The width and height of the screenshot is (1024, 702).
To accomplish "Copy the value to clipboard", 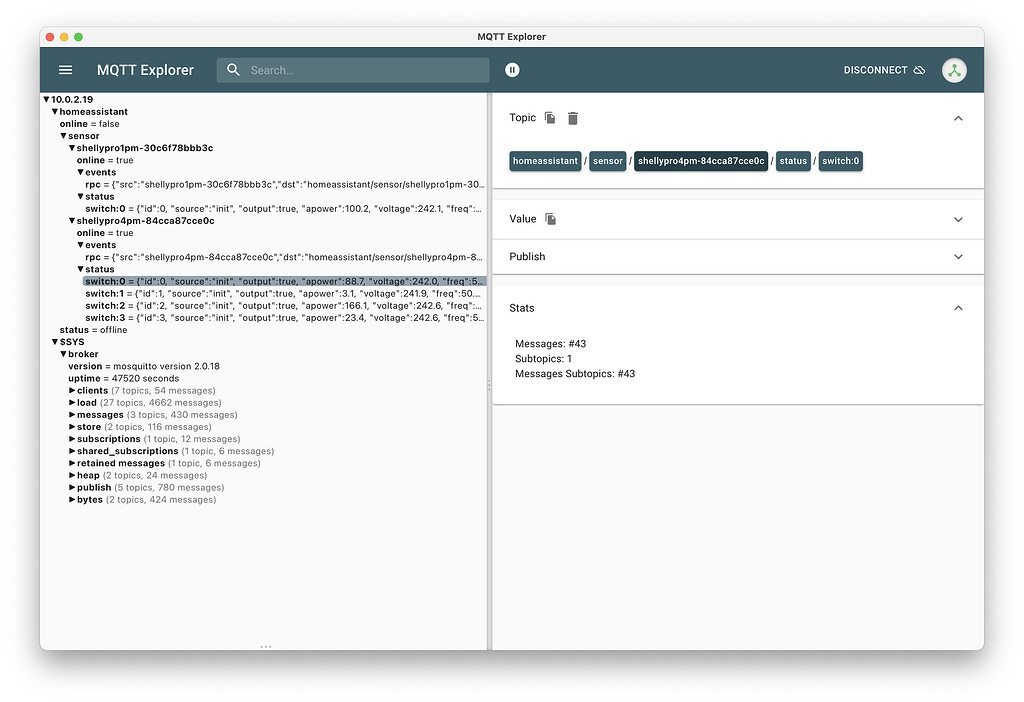I will point(551,219).
